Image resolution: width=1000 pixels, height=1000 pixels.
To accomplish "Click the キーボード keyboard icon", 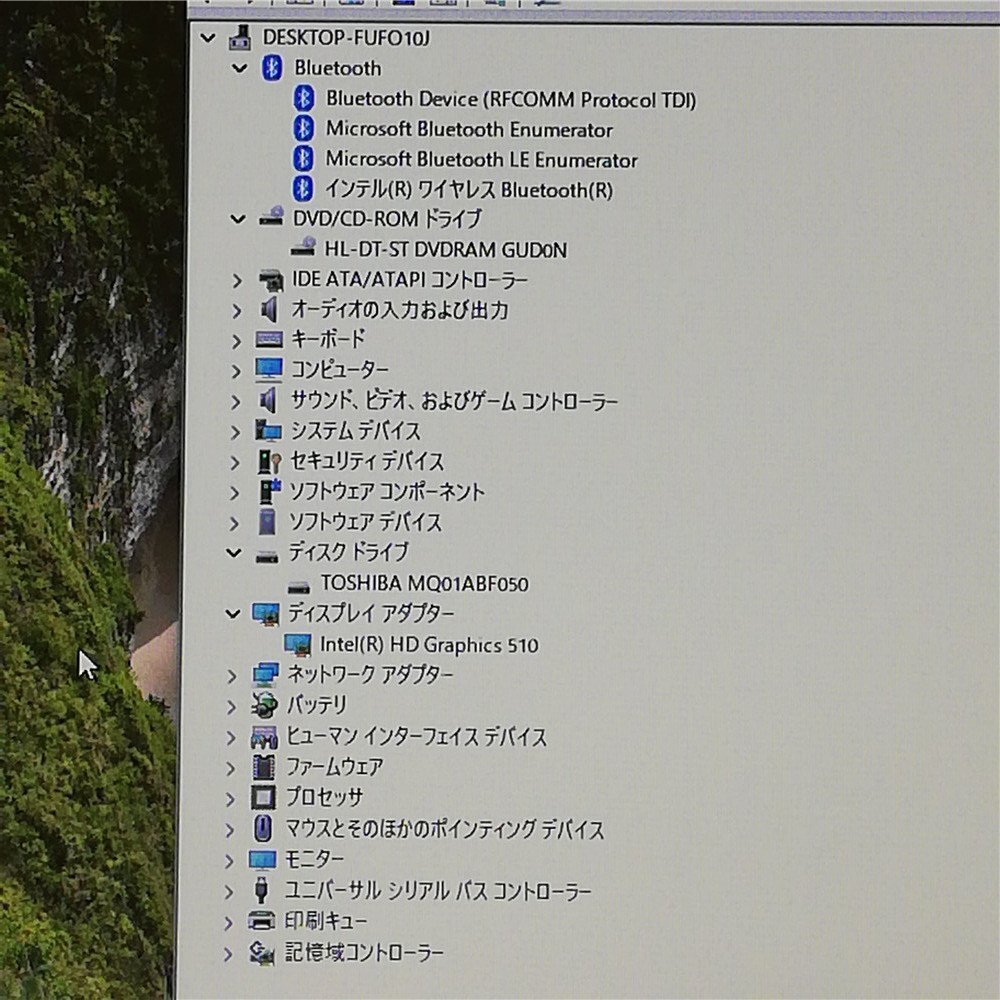I will point(267,340).
